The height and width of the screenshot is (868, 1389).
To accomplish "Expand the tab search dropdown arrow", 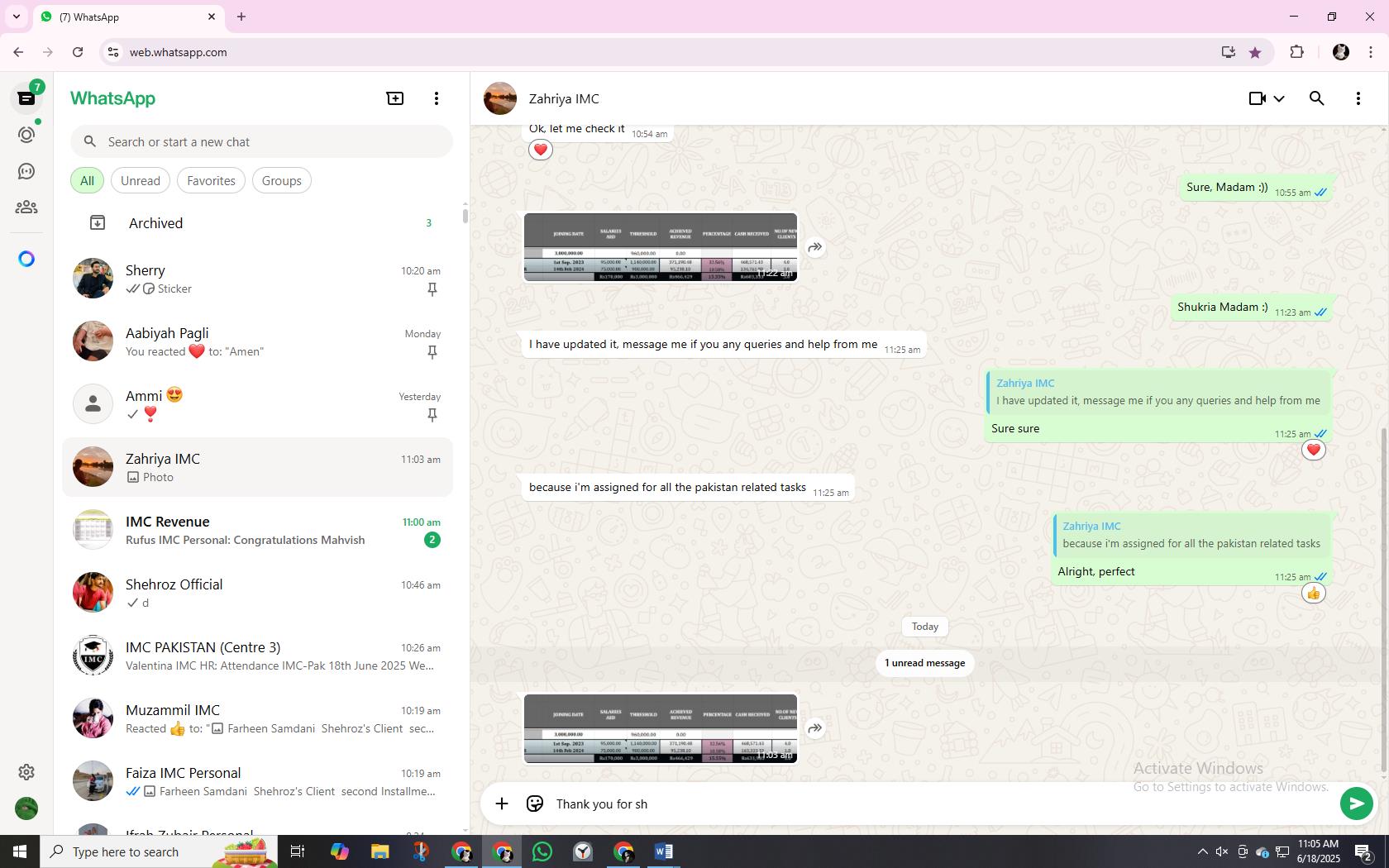I will pos(16,17).
